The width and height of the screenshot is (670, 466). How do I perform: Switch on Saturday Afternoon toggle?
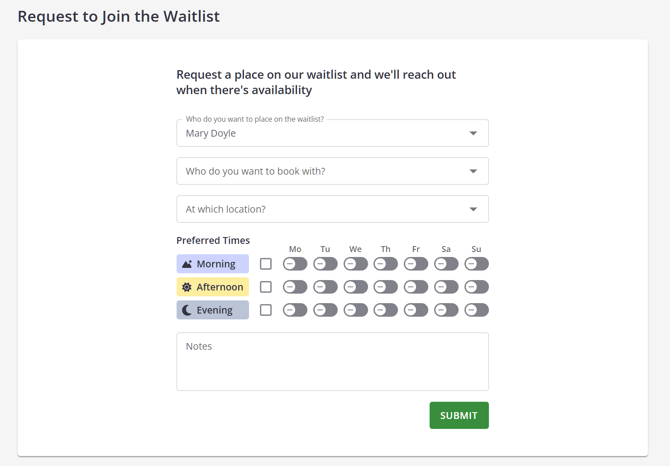coord(446,287)
